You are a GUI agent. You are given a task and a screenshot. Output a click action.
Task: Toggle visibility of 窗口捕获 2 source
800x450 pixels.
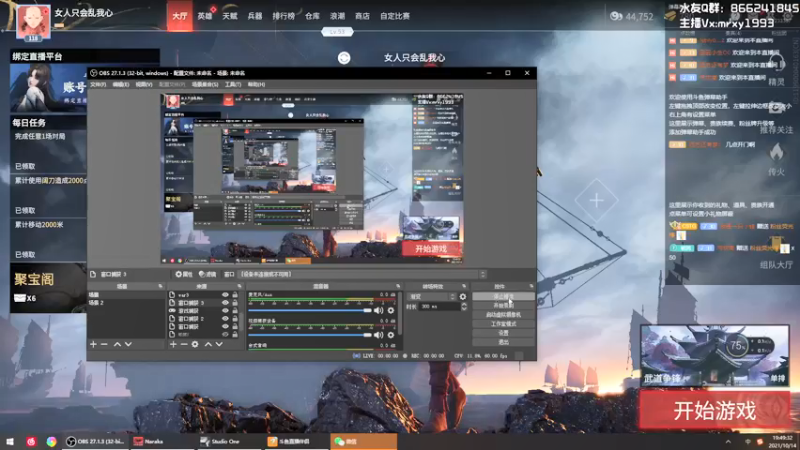[225, 318]
